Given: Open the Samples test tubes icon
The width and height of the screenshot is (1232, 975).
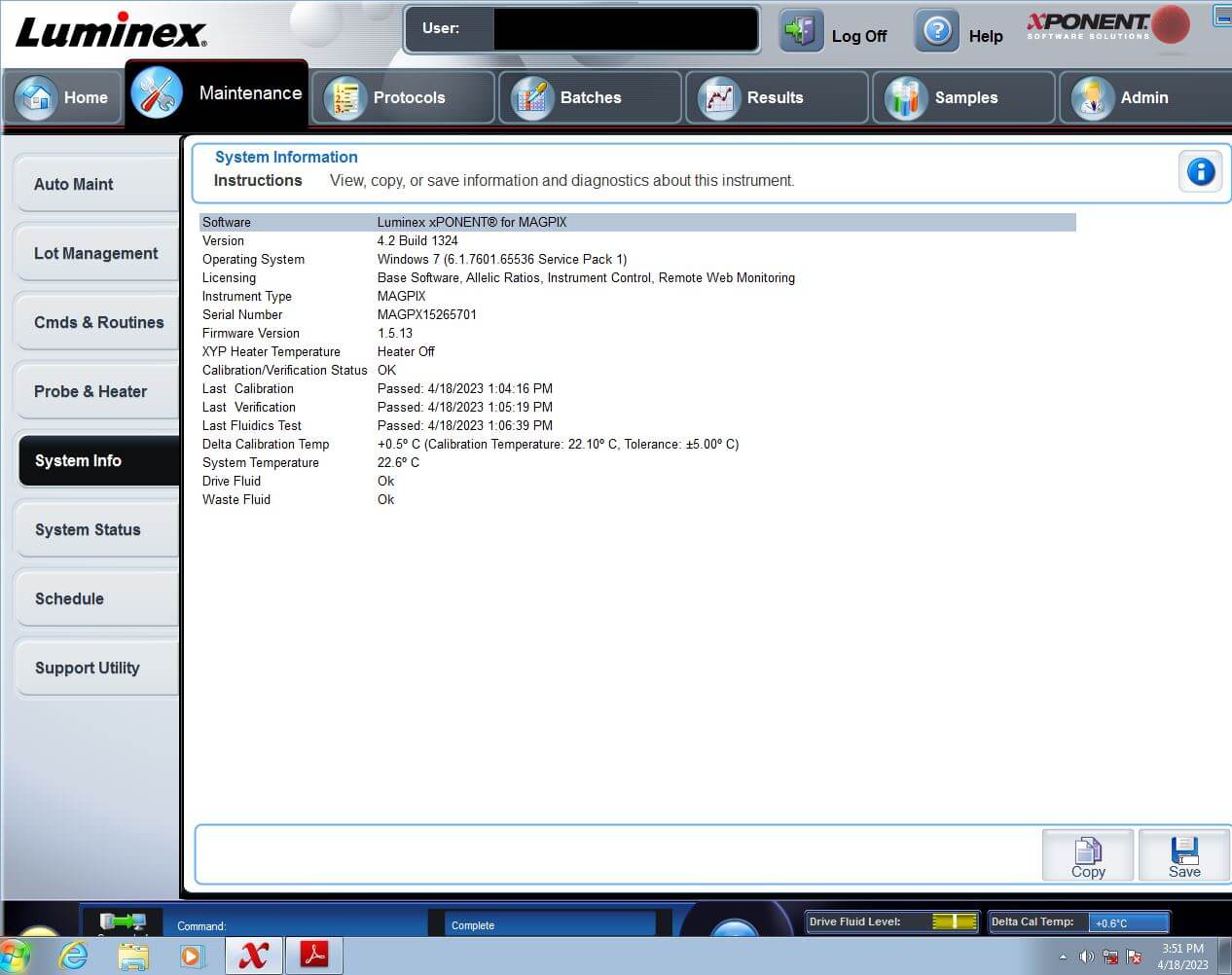Looking at the screenshot, I should 905,98.
